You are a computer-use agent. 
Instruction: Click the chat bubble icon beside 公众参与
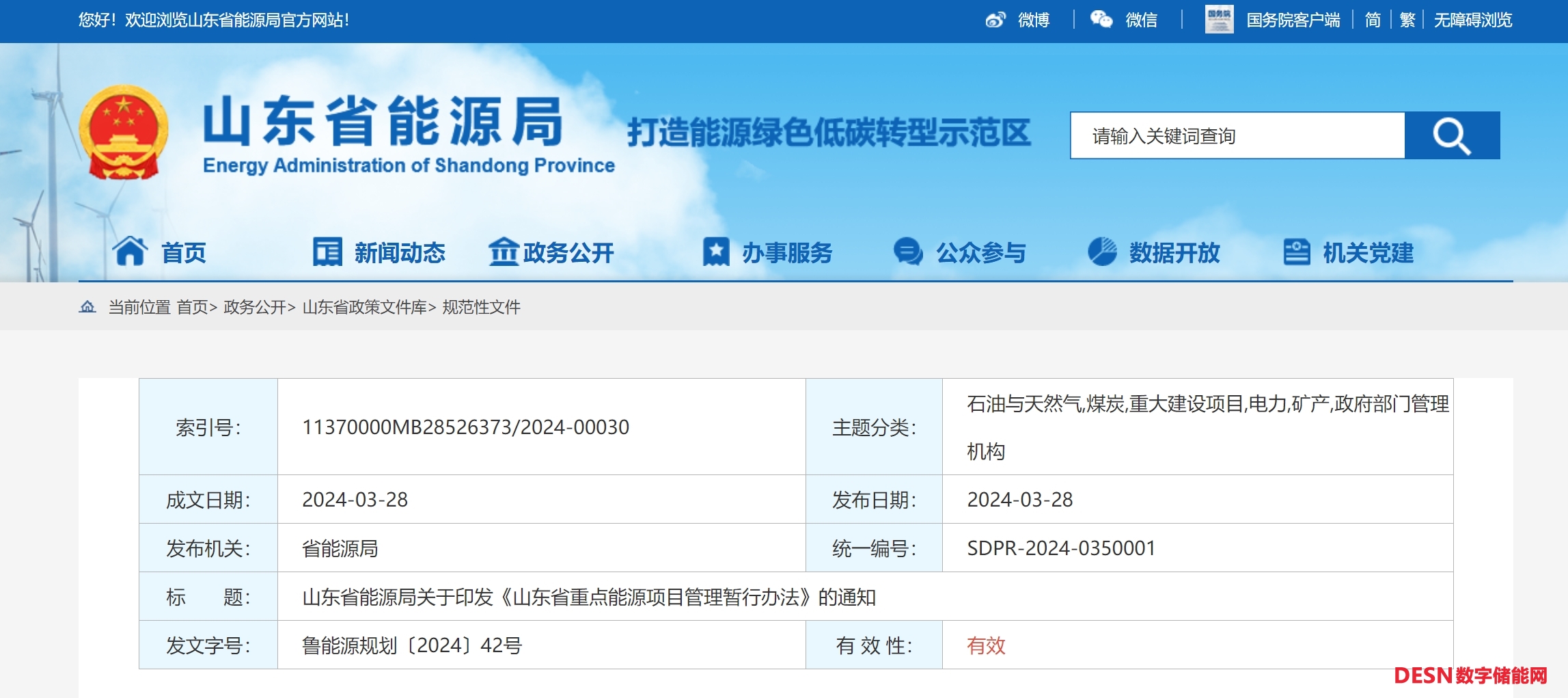point(908,252)
